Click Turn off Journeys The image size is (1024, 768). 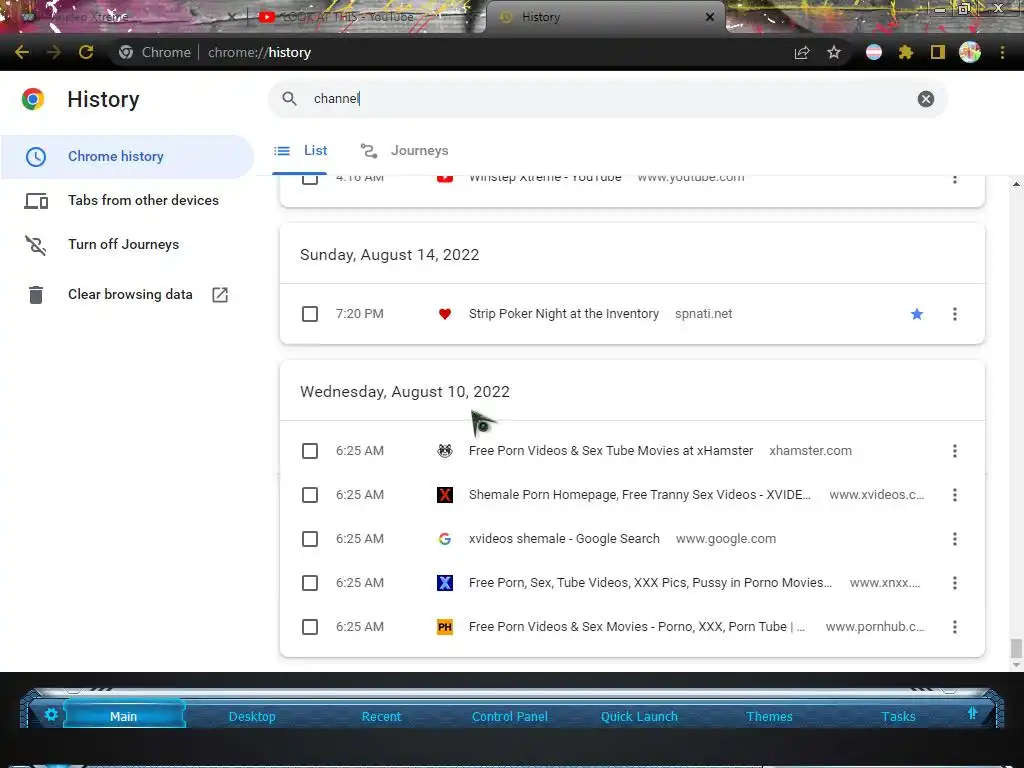[x=127, y=244]
